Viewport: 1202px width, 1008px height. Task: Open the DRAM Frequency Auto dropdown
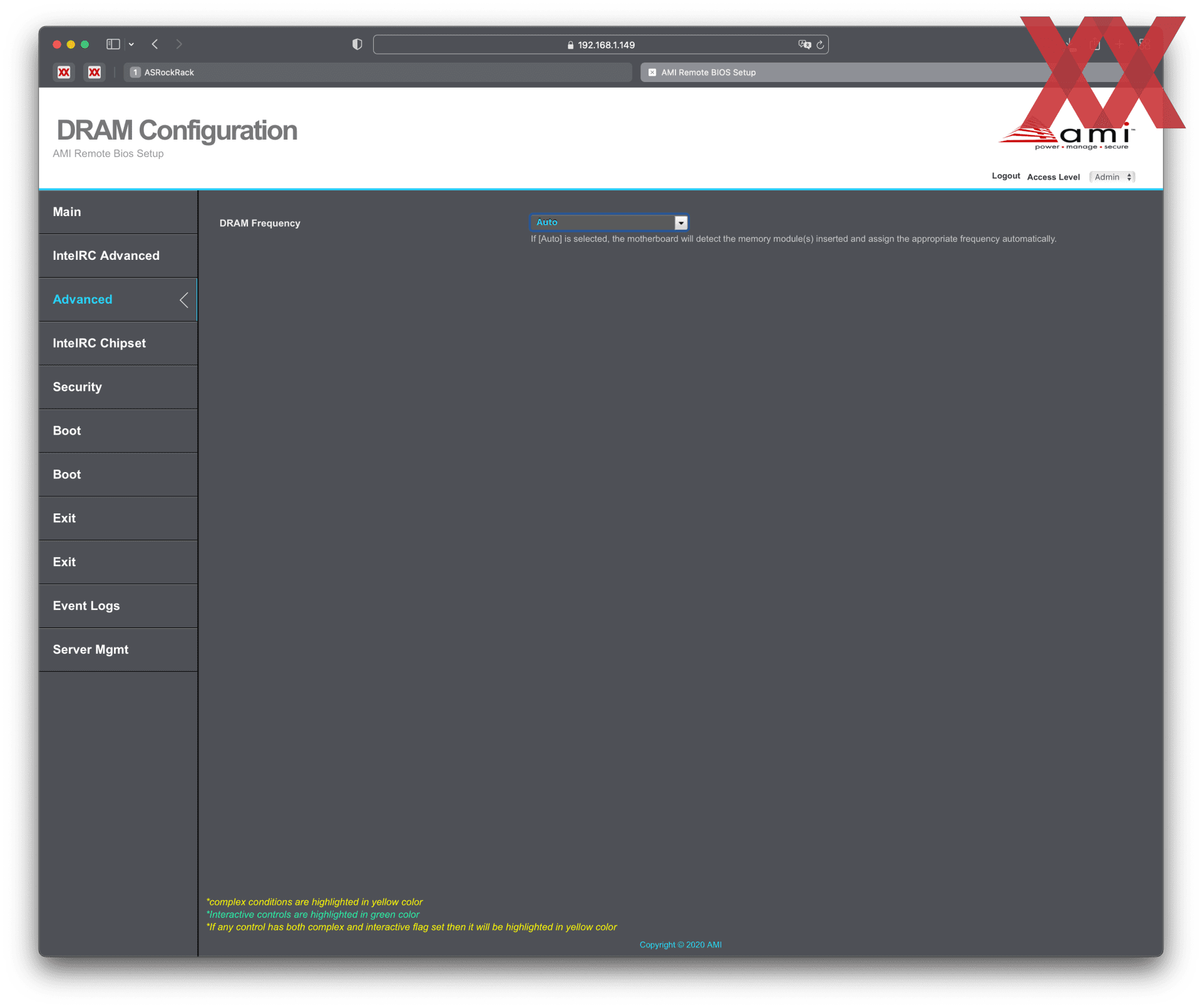(609, 222)
